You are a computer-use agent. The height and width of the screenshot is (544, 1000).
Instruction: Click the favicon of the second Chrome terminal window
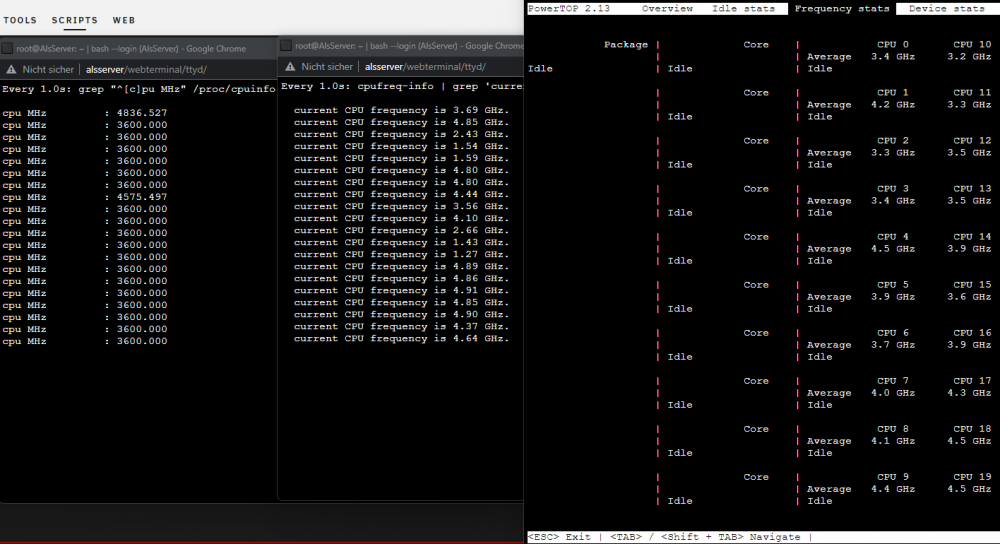(x=286, y=45)
